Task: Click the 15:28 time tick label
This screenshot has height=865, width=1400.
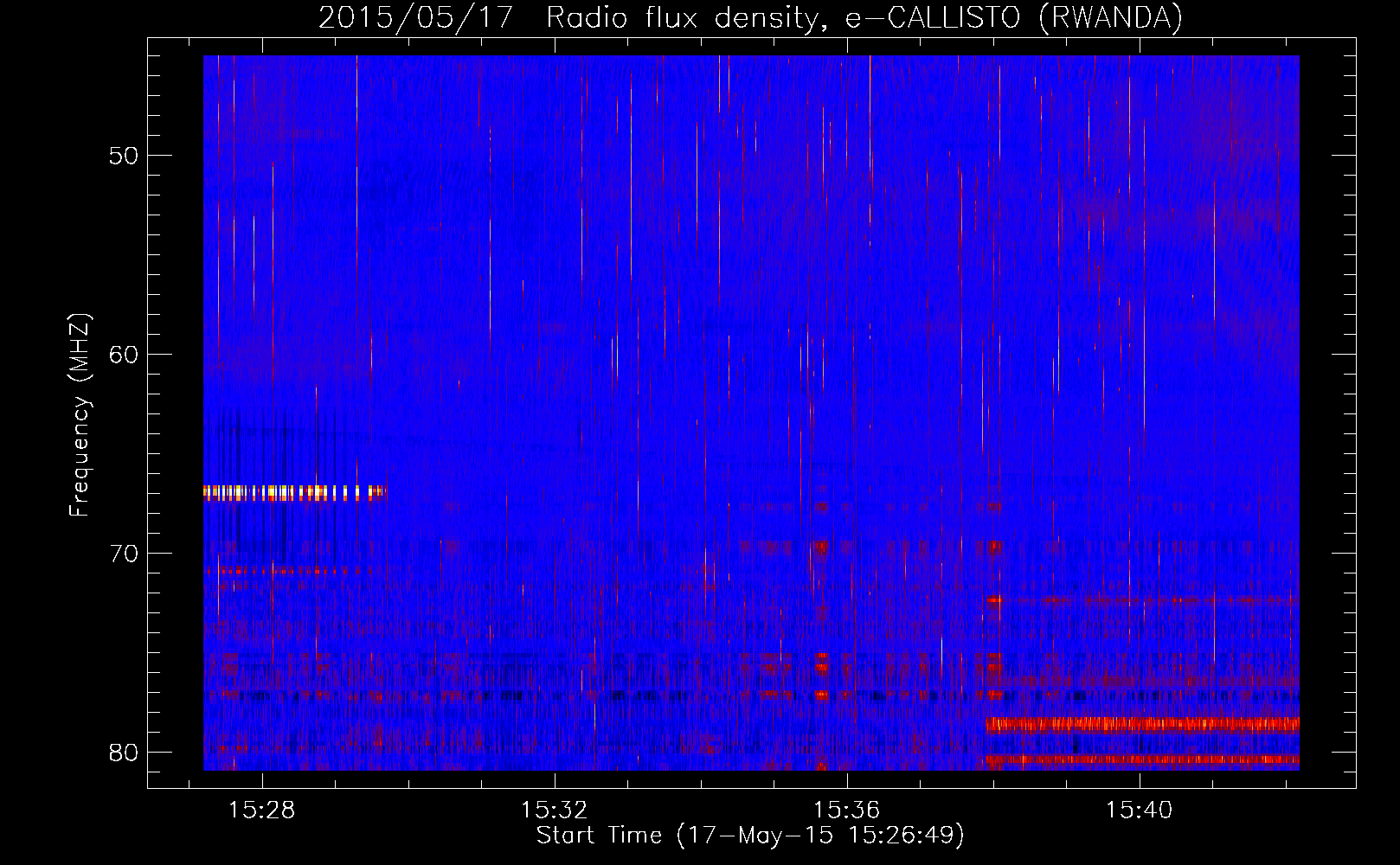Action: tap(261, 810)
